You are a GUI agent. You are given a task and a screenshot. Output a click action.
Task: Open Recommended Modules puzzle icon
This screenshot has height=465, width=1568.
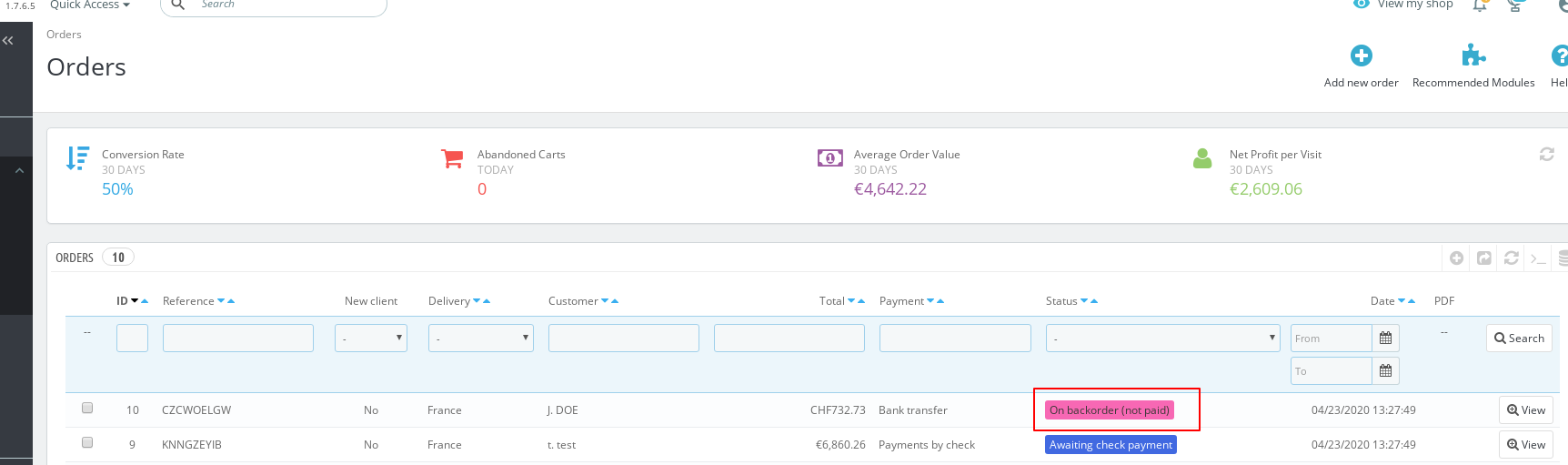1473,56
